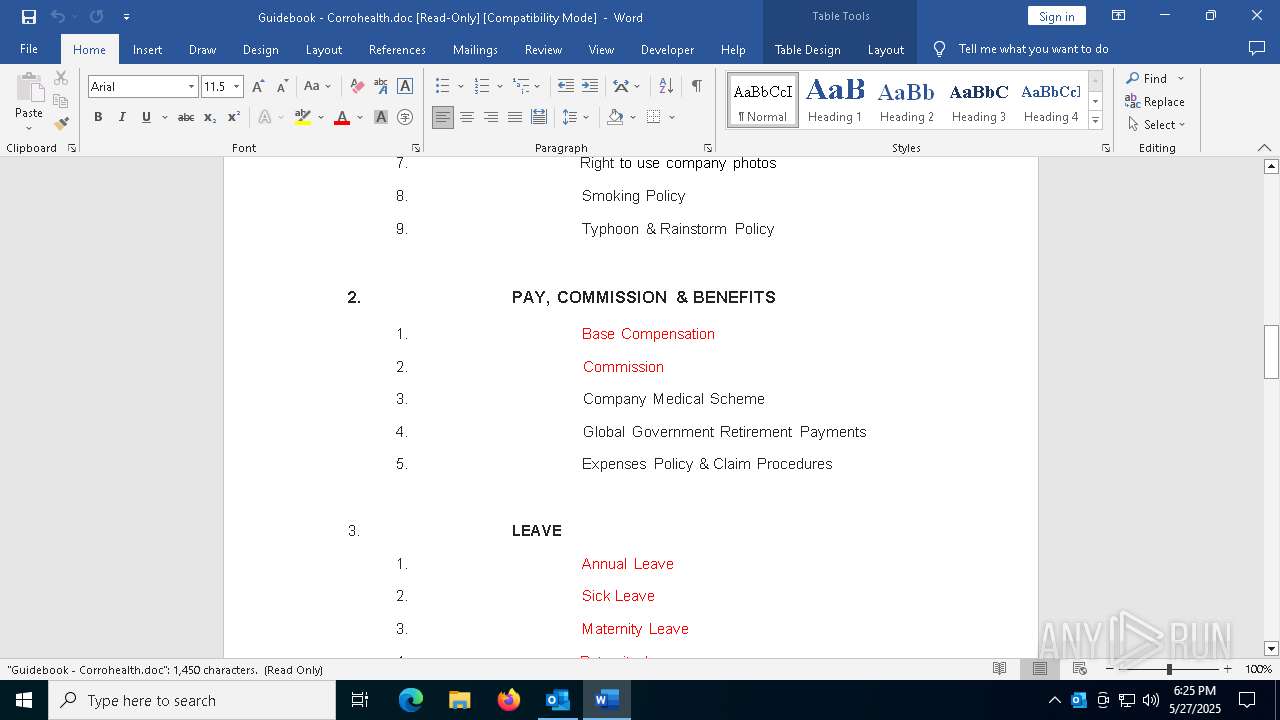
Task: Click the Enclose Characters icon
Action: tap(405, 117)
